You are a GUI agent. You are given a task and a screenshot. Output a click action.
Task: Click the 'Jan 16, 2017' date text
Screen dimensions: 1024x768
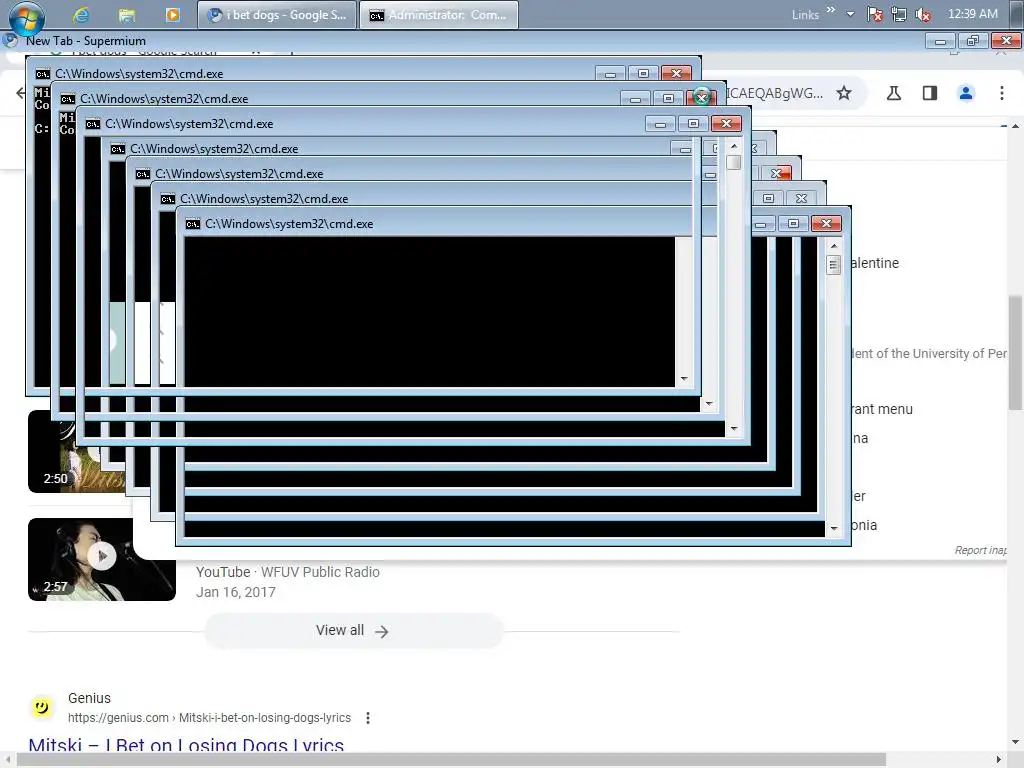236,592
